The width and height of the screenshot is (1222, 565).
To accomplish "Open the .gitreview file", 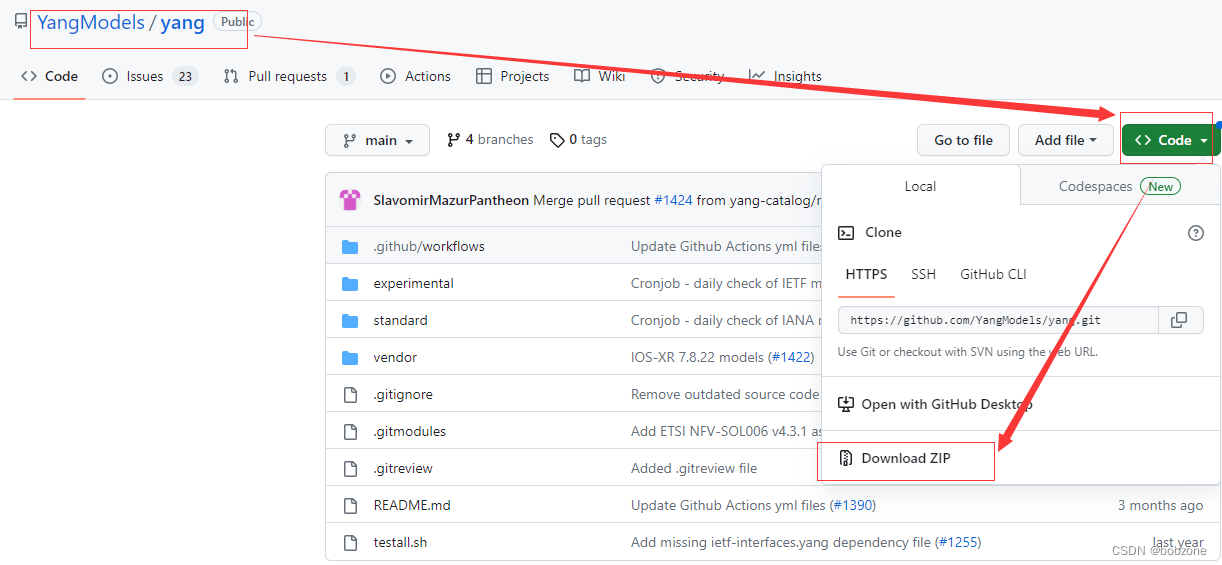I will click(x=403, y=468).
